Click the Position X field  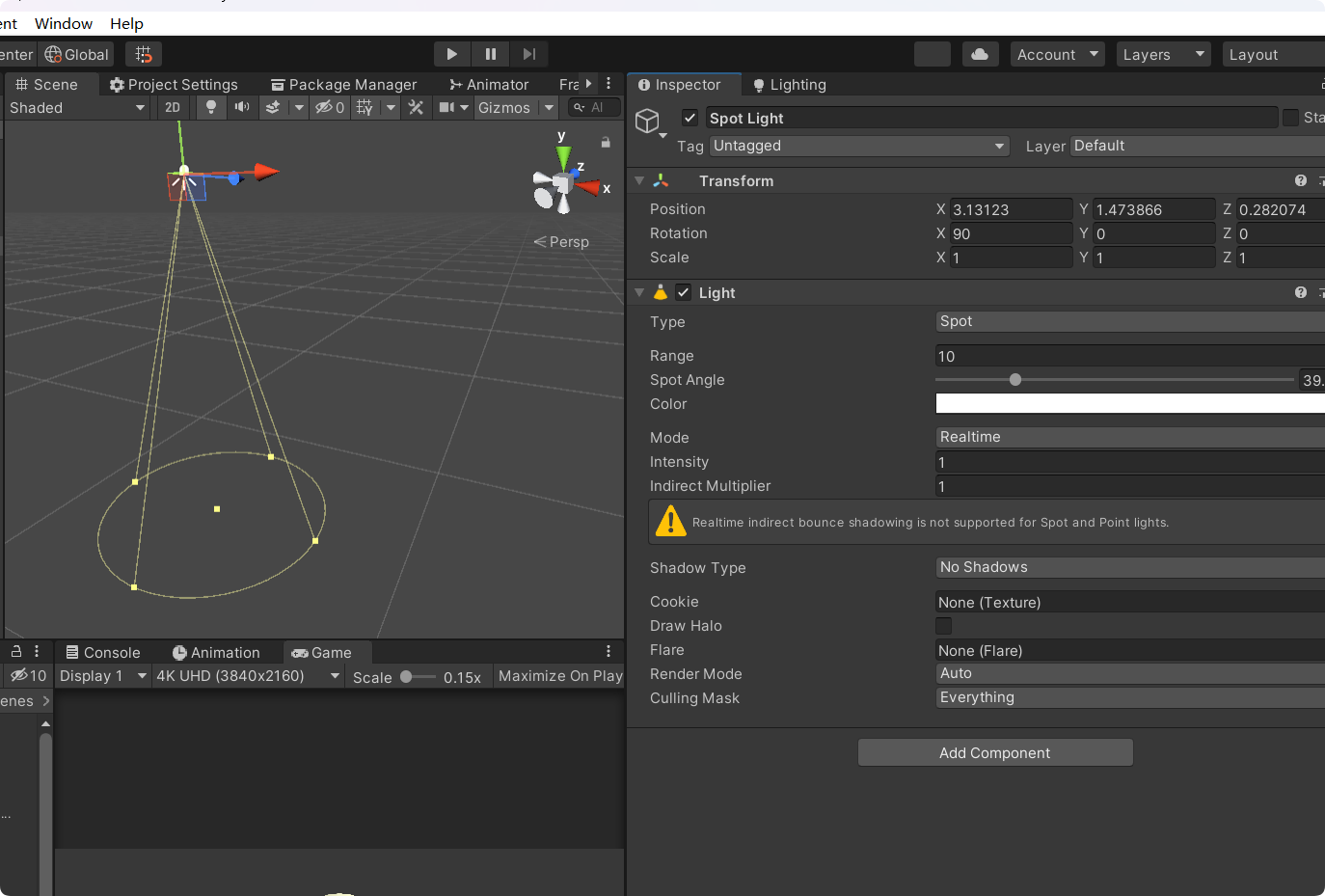(1011, 209)
